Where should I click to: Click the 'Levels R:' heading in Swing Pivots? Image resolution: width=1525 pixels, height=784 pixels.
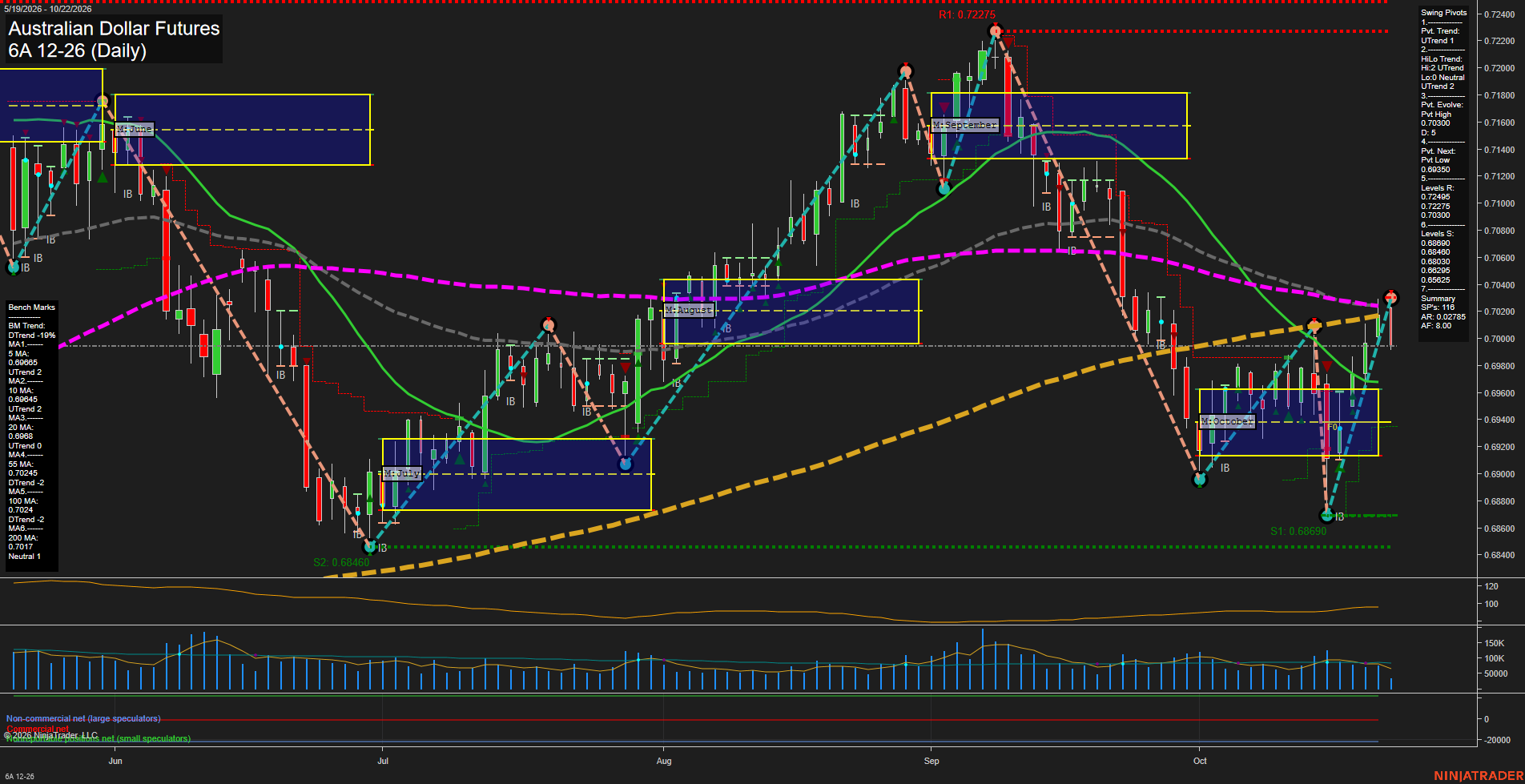(1437, 188)
